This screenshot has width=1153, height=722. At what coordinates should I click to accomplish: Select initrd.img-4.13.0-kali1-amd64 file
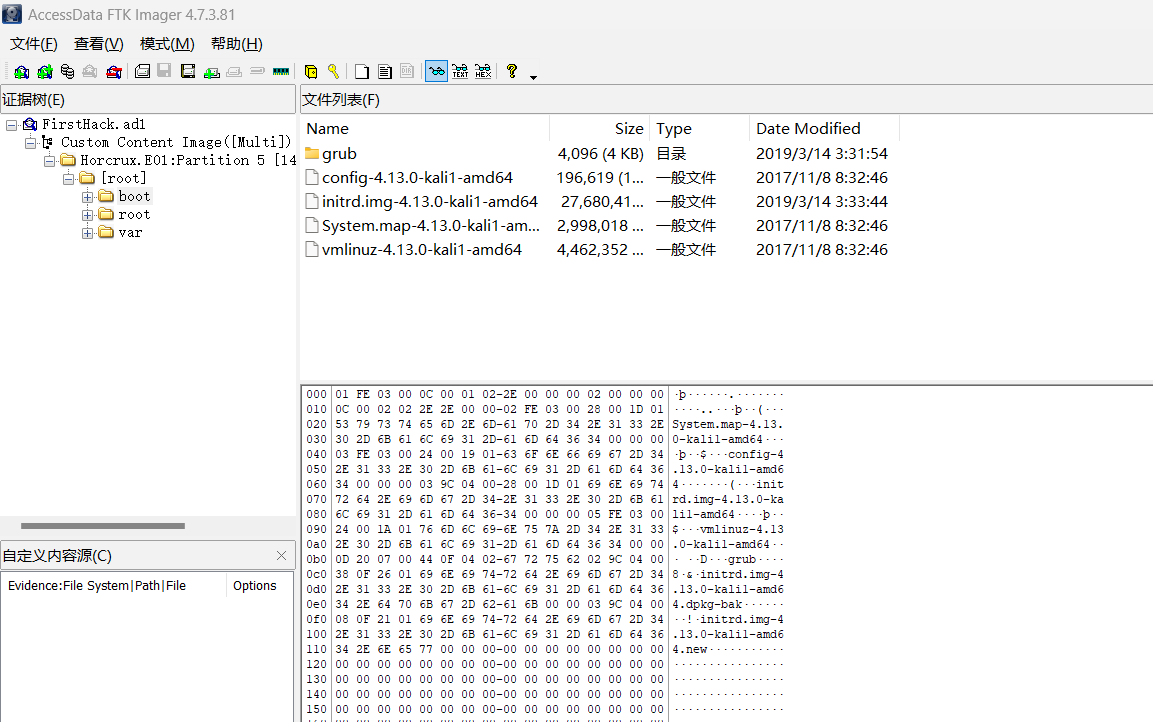click(x=429, y=201)
